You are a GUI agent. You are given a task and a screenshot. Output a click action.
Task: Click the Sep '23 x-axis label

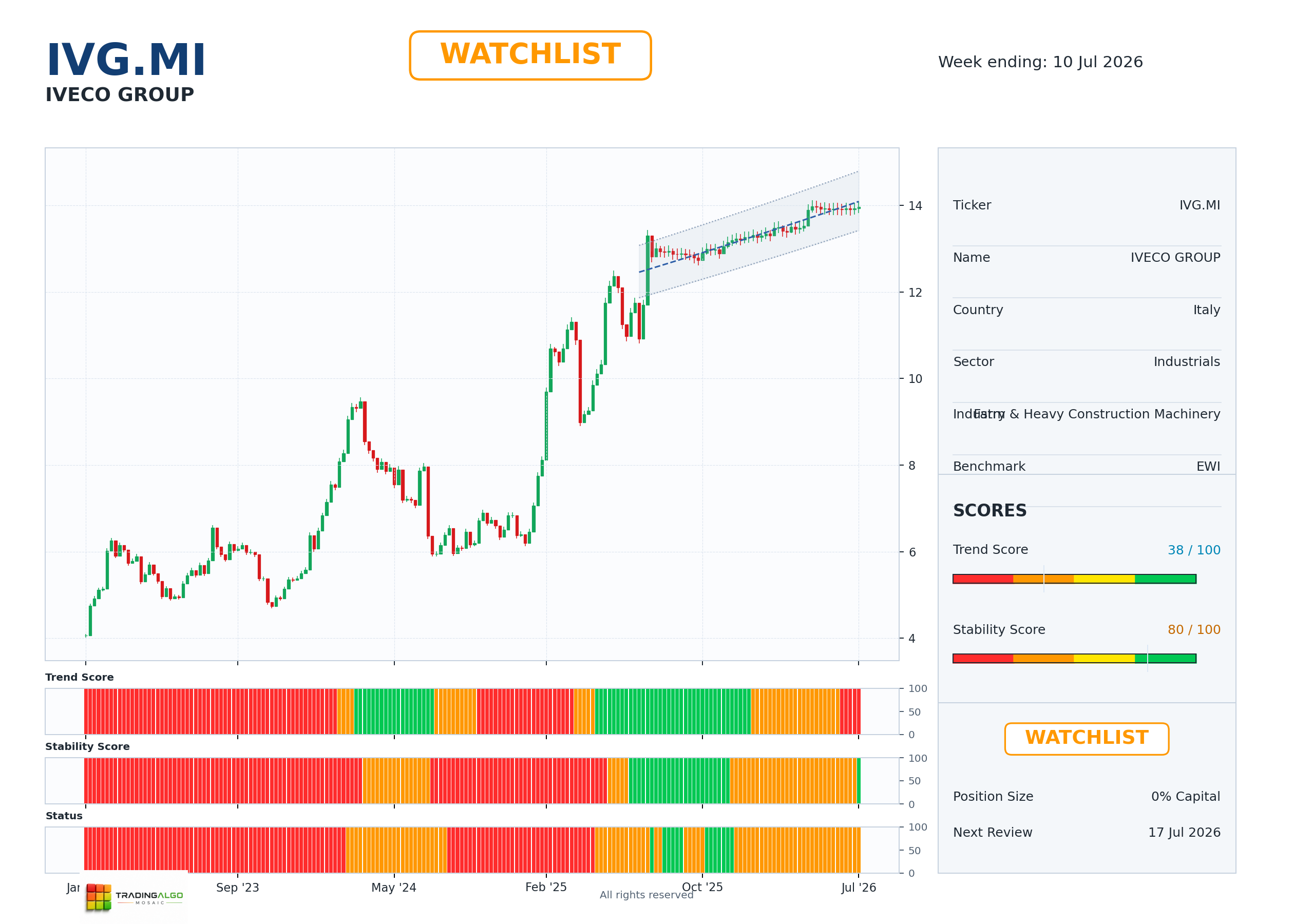(237, 888)
